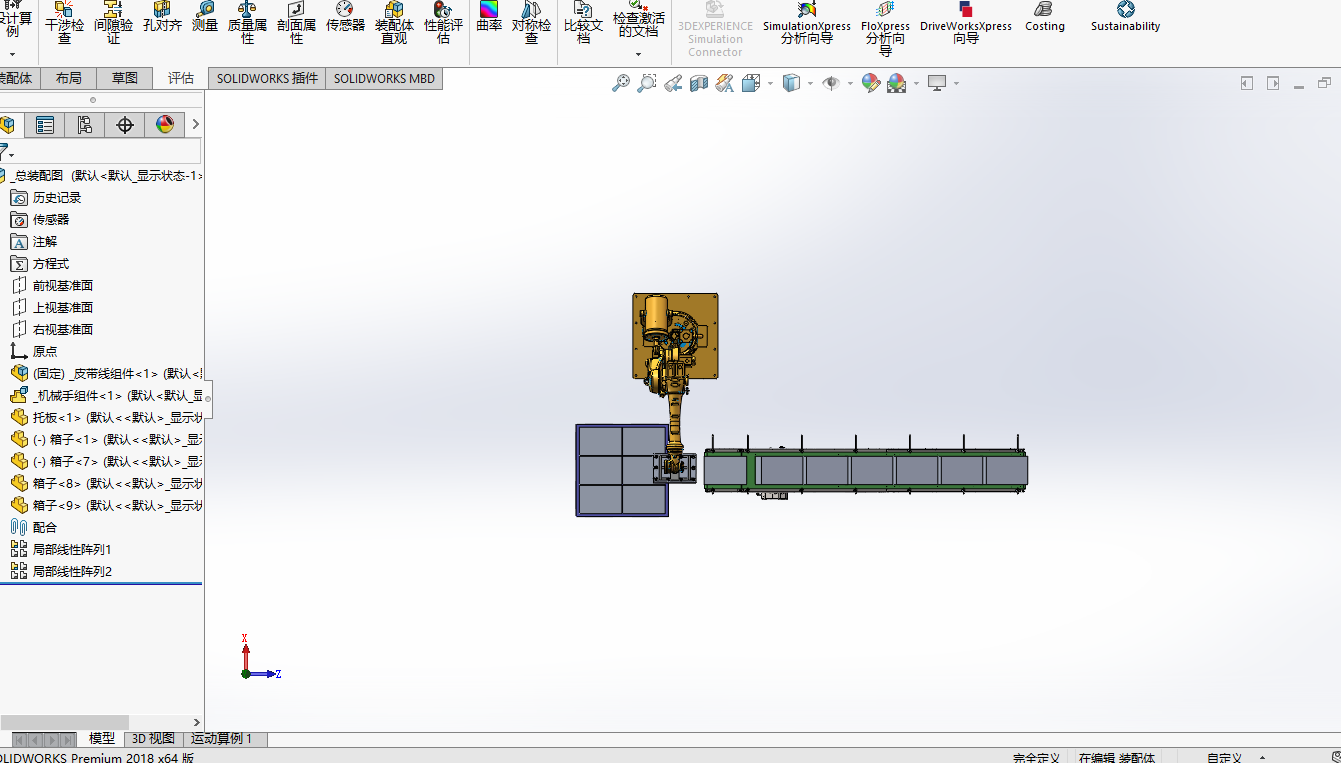Open the 比较文档 compare documents tool
Viewport: 1341px width, 763px height.
[x=584, y=22]
